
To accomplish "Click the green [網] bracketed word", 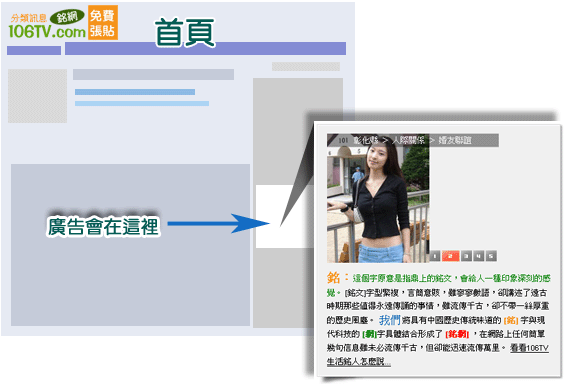I will (369, 334).
